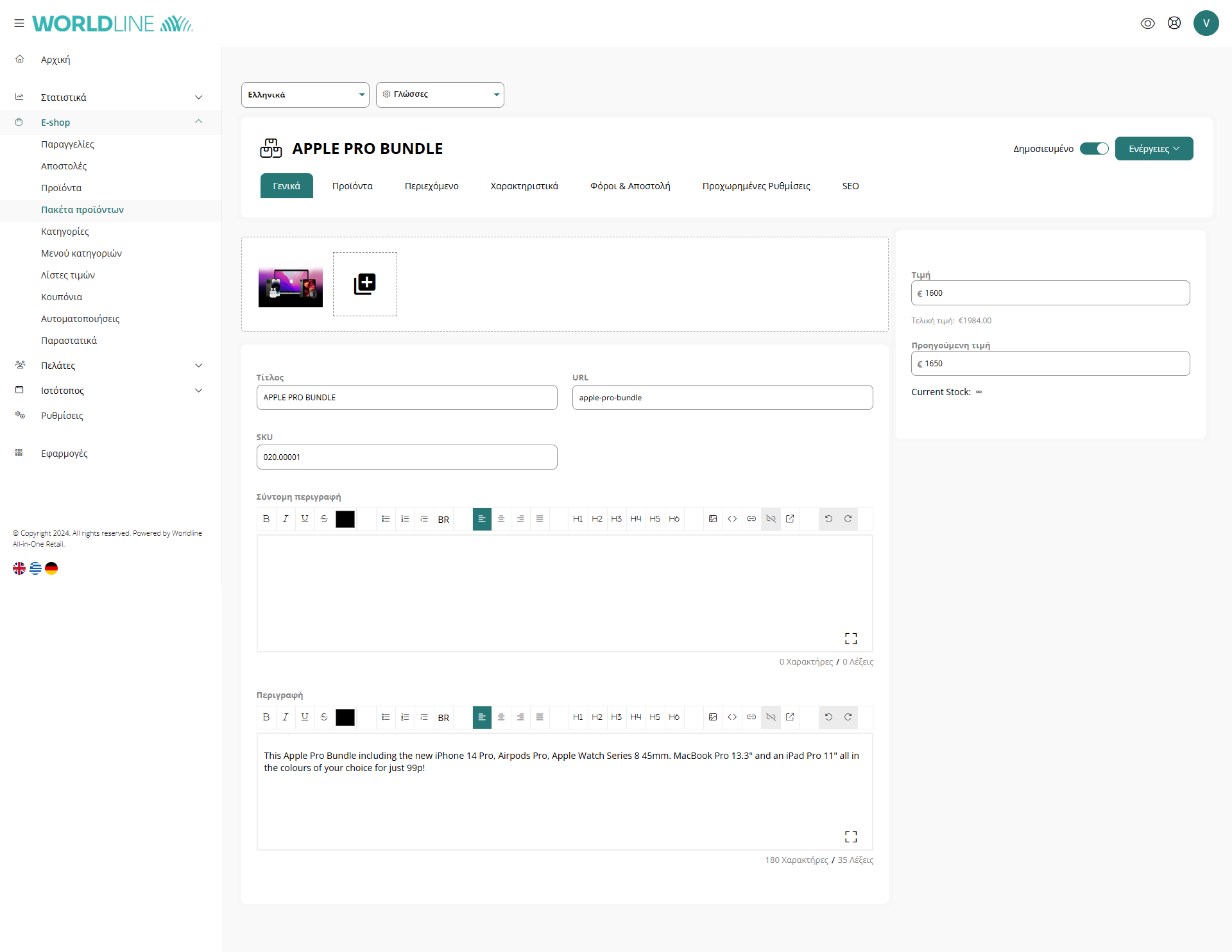The image size is (1232, 952).
Task: Click the undo icon in description toolbar
Action: point(828,717)
